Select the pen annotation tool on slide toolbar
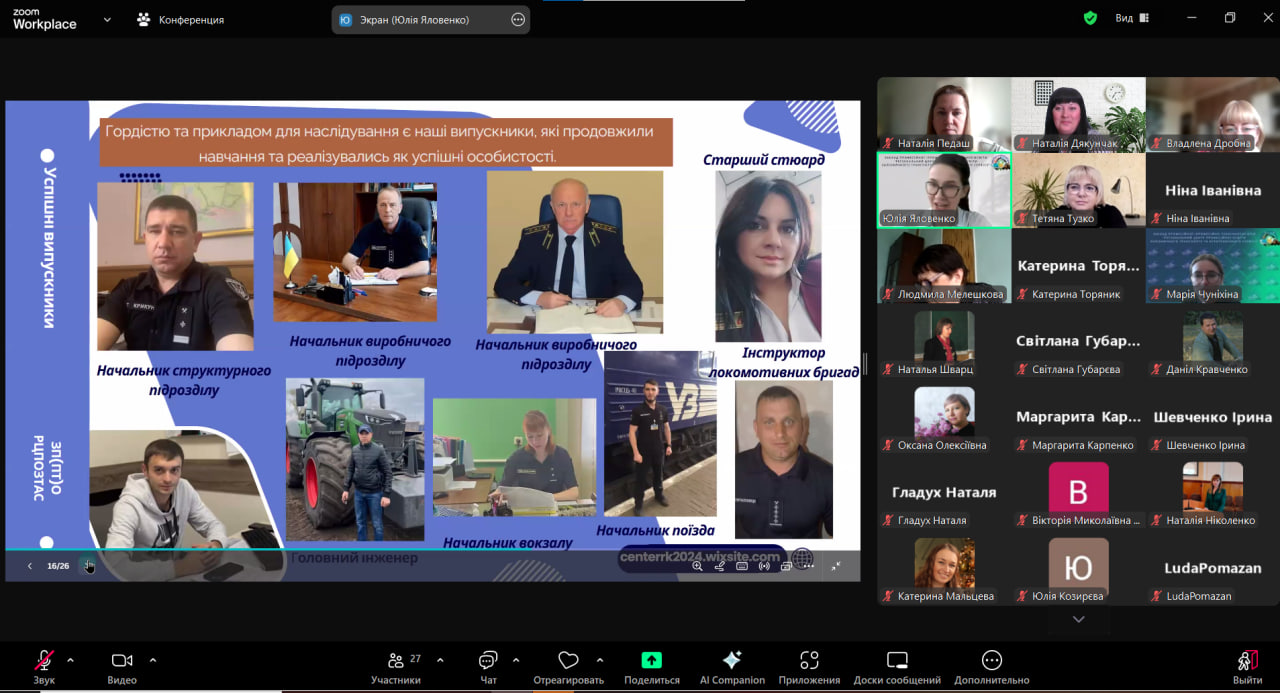The width and height of the screenshot is (1280, 693). [720, 566]
